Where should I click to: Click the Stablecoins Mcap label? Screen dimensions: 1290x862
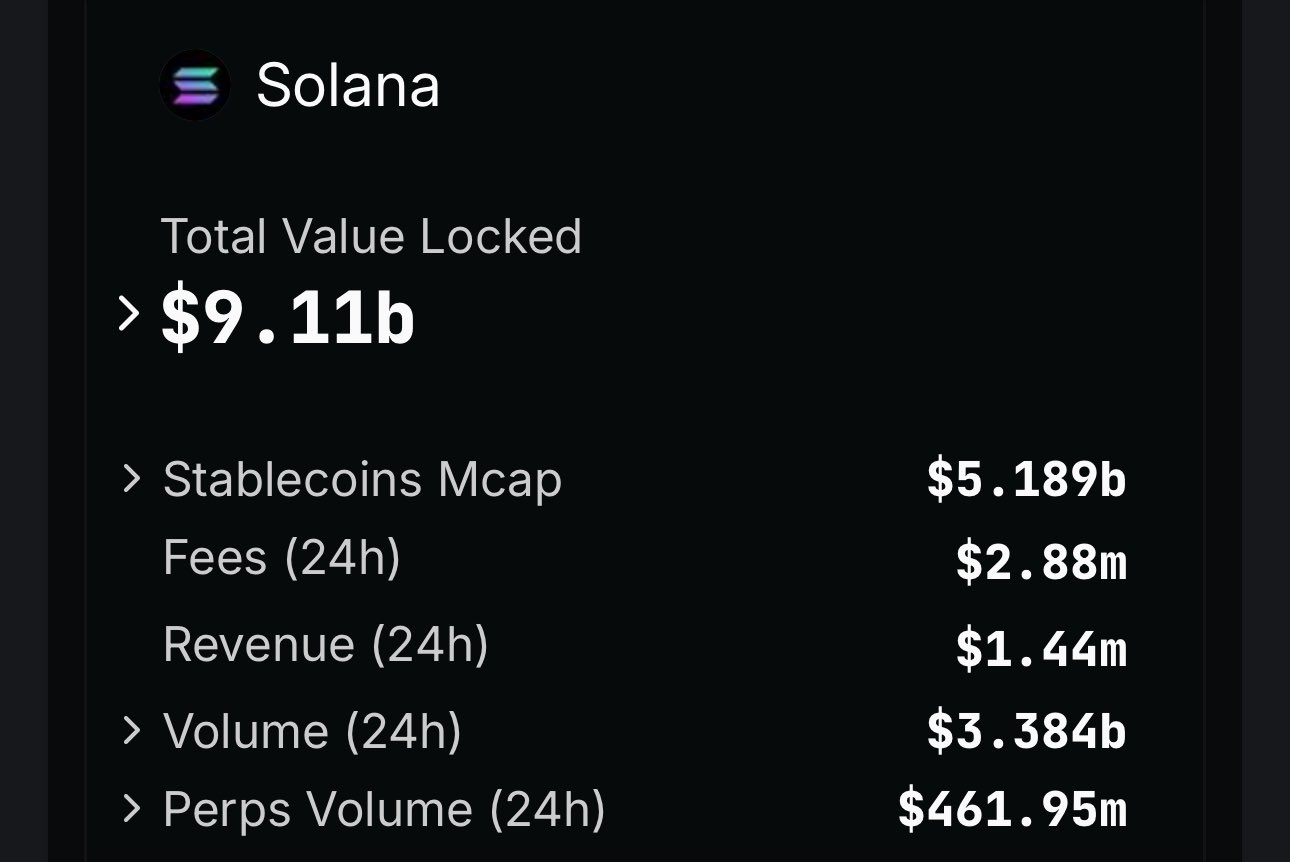click(362, 480)
